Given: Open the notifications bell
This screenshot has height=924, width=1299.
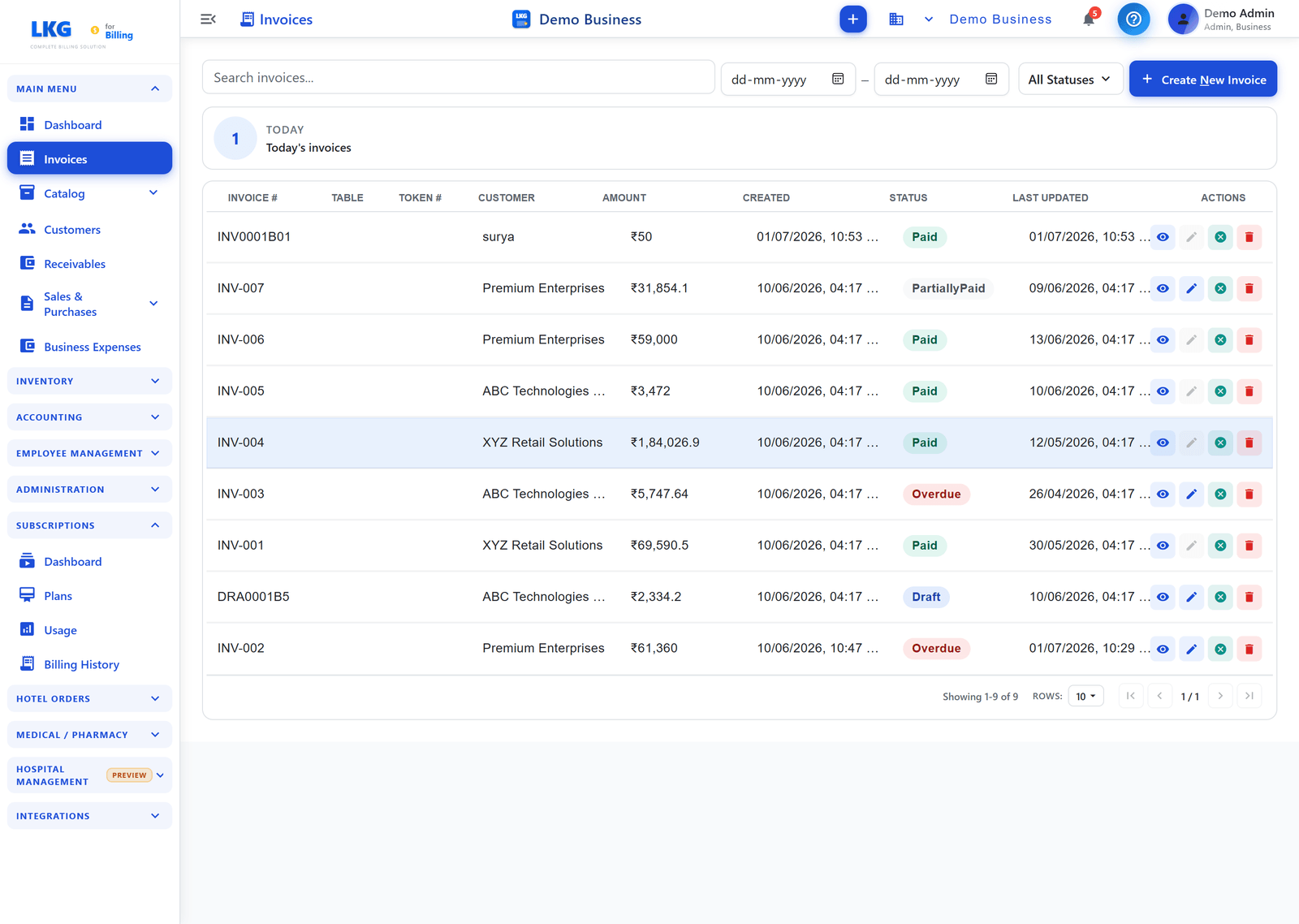Looking at the screenshot, I should click(1089, 19).
